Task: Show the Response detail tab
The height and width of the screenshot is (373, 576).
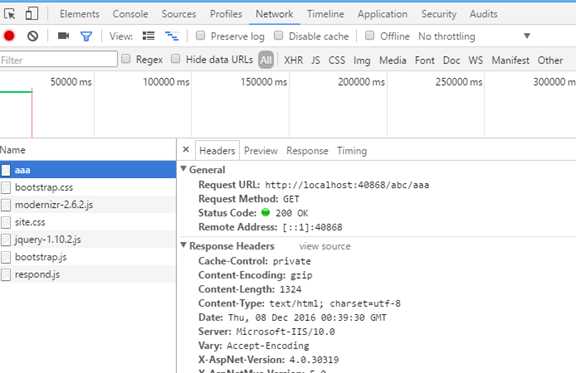Action: (x=307, y=151)
